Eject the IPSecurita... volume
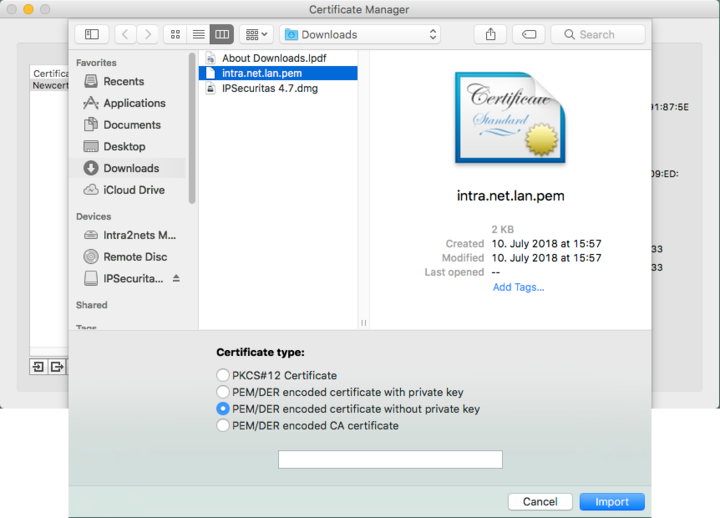This screenshot has width=720, height=518. (x=176, y=278)
